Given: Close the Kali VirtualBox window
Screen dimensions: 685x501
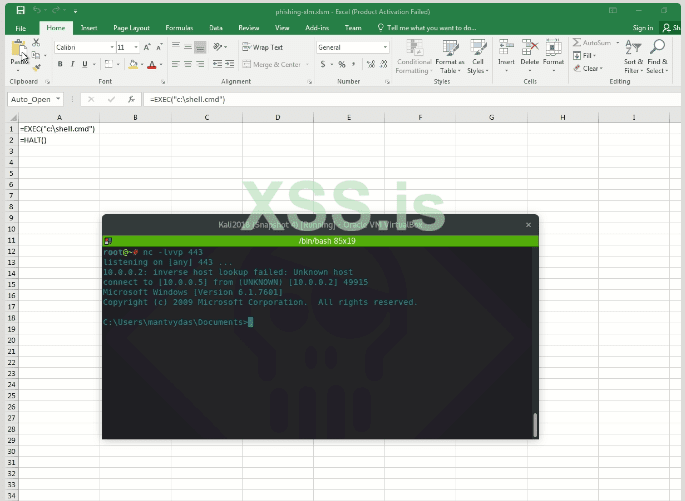Looking at the screenshot, I should [x=528, y=225].
